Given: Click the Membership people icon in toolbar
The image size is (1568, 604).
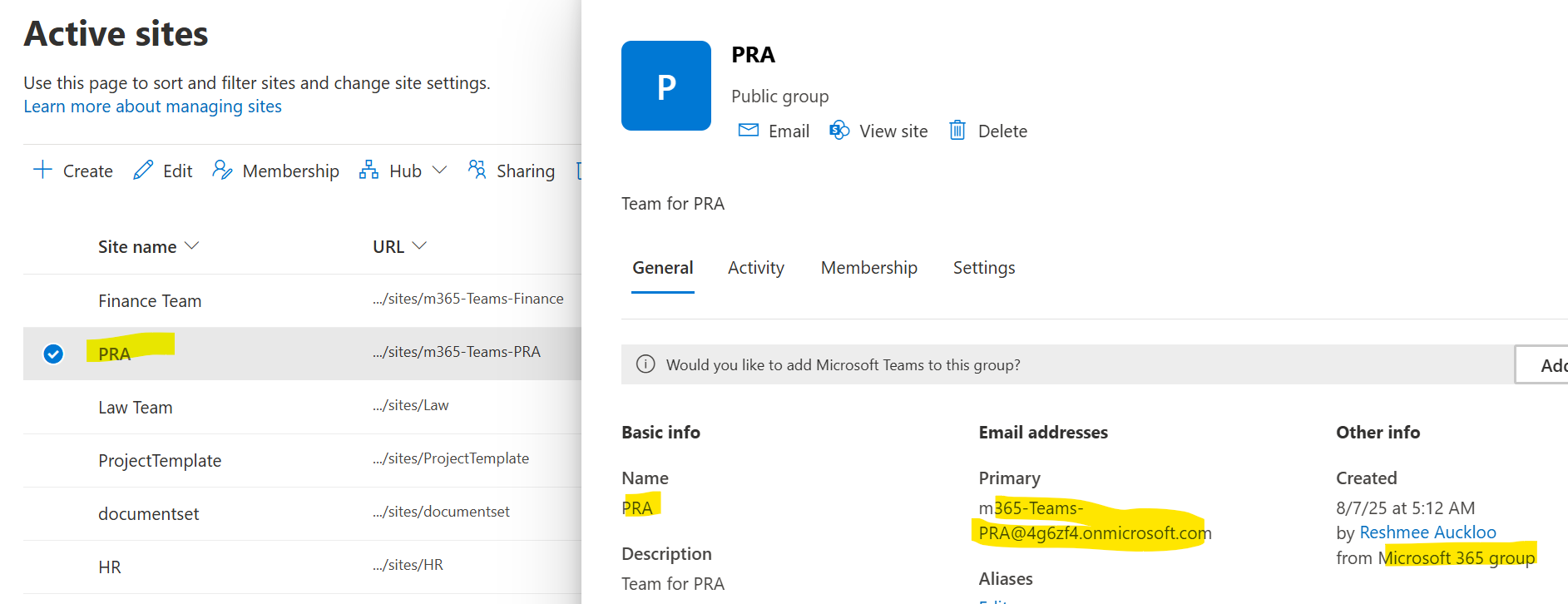Looking at the screenshot, I should point(222,171).
